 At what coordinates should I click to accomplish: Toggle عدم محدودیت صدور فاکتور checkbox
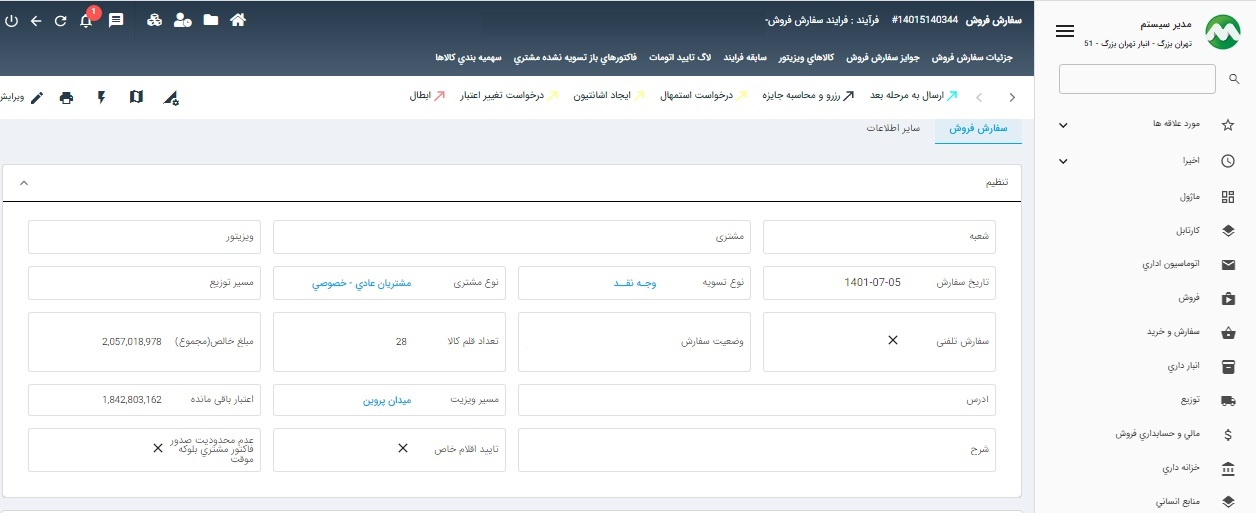point(158,449)
